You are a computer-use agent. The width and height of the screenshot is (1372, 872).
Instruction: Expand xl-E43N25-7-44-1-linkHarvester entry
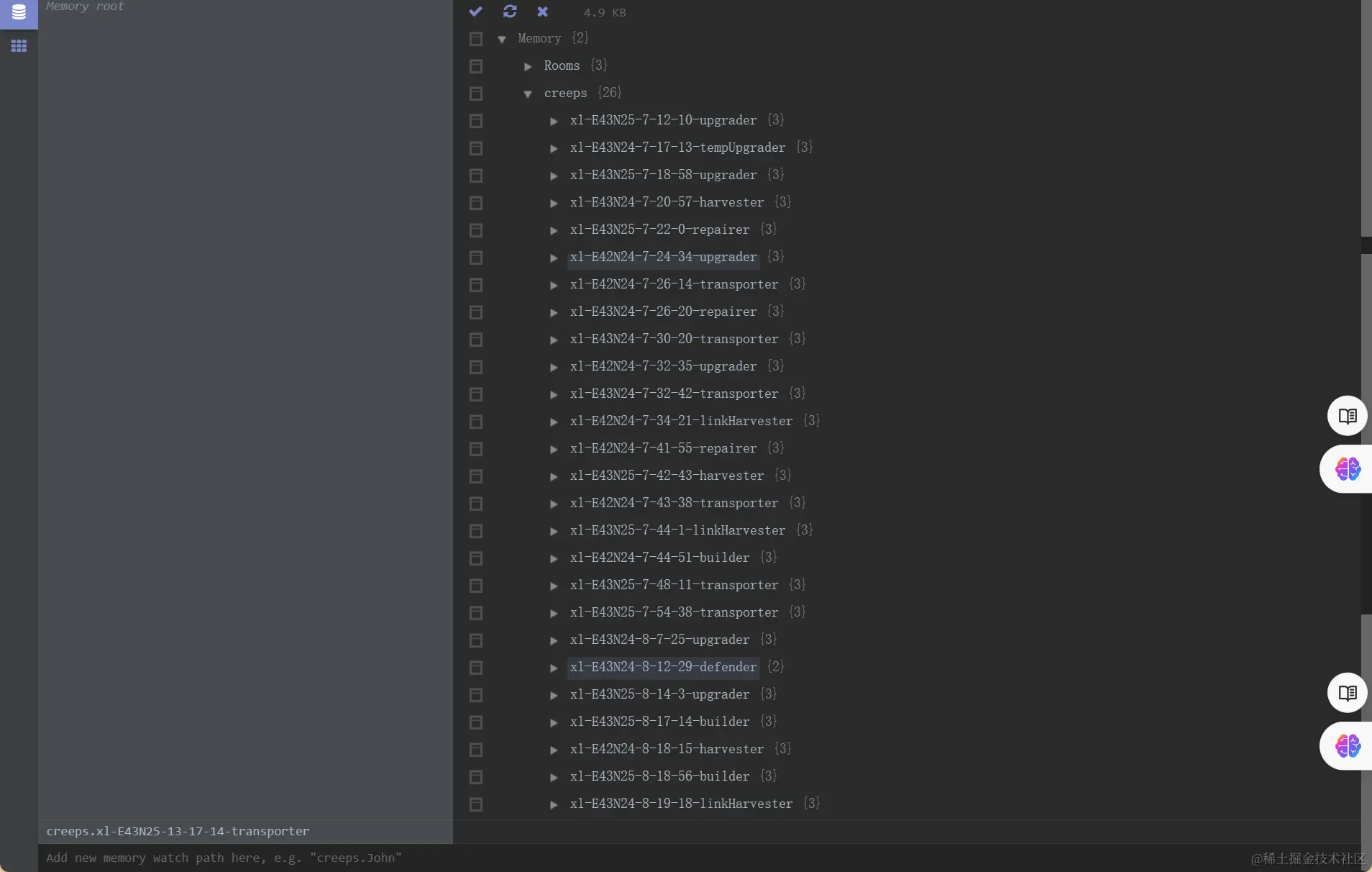coord(554,531)
